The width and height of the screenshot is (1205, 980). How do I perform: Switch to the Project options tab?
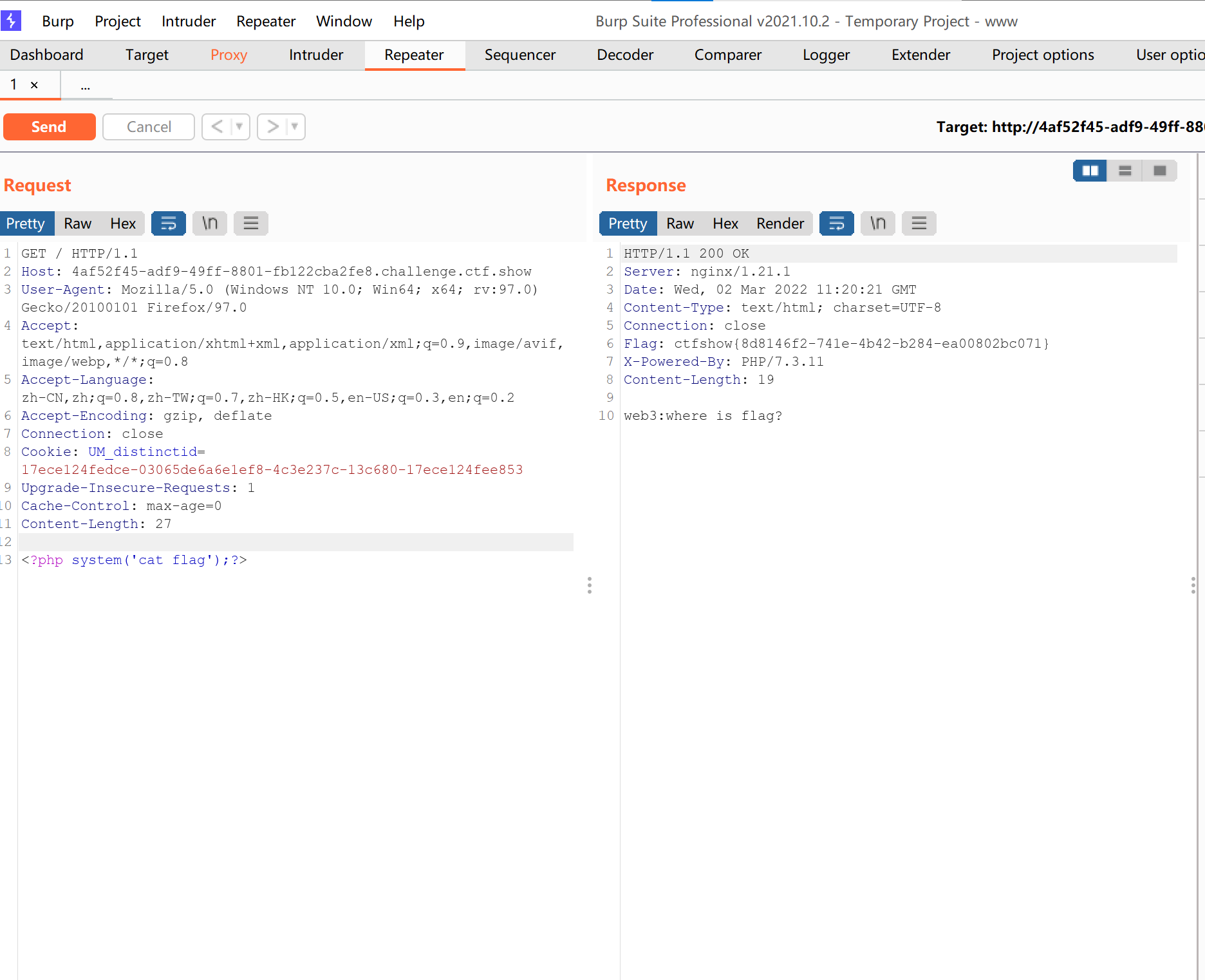point(1043,55)
